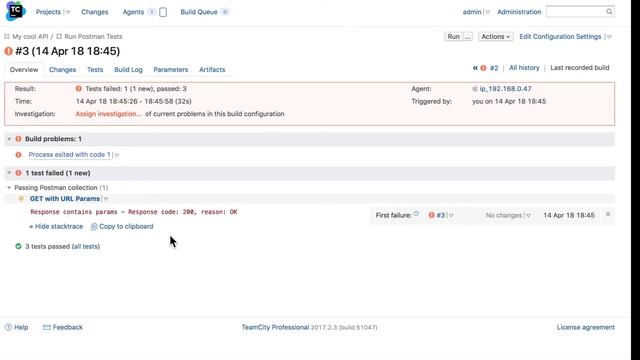Image resolution: width=640 pixels, height=360 pixels.
Task: Click the First failure help icon
Action: [416, 213]
